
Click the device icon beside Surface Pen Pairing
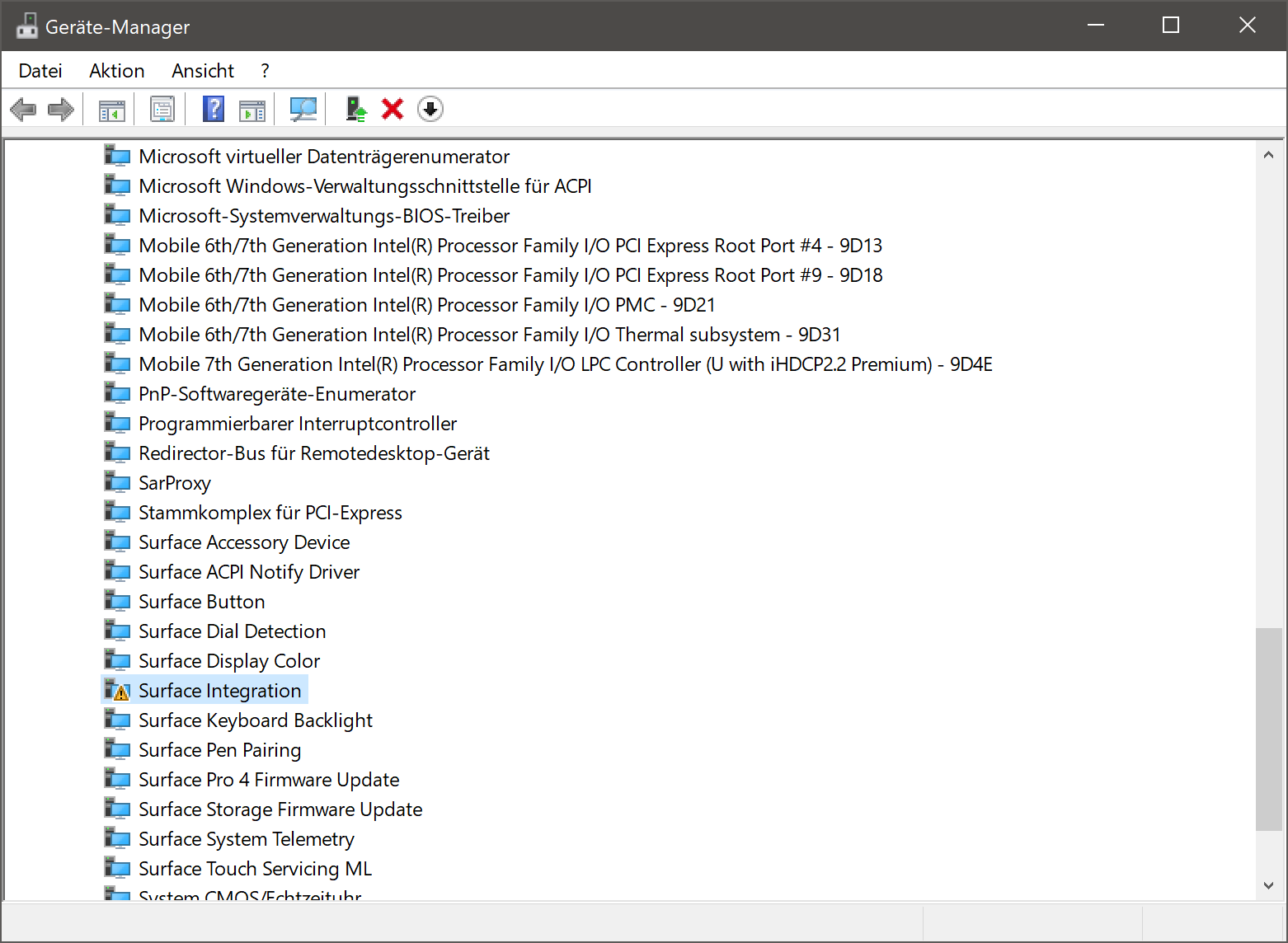tap(118, 750)
